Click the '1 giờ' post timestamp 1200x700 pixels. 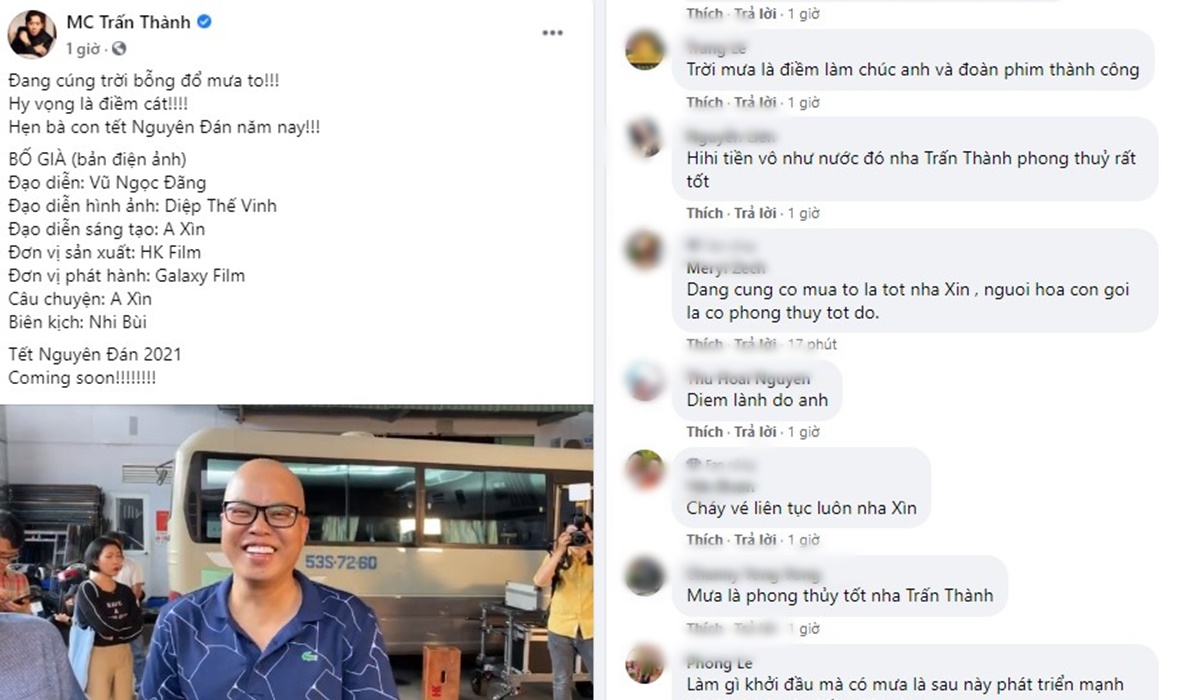pyautogui.click(x=83, y=48)
